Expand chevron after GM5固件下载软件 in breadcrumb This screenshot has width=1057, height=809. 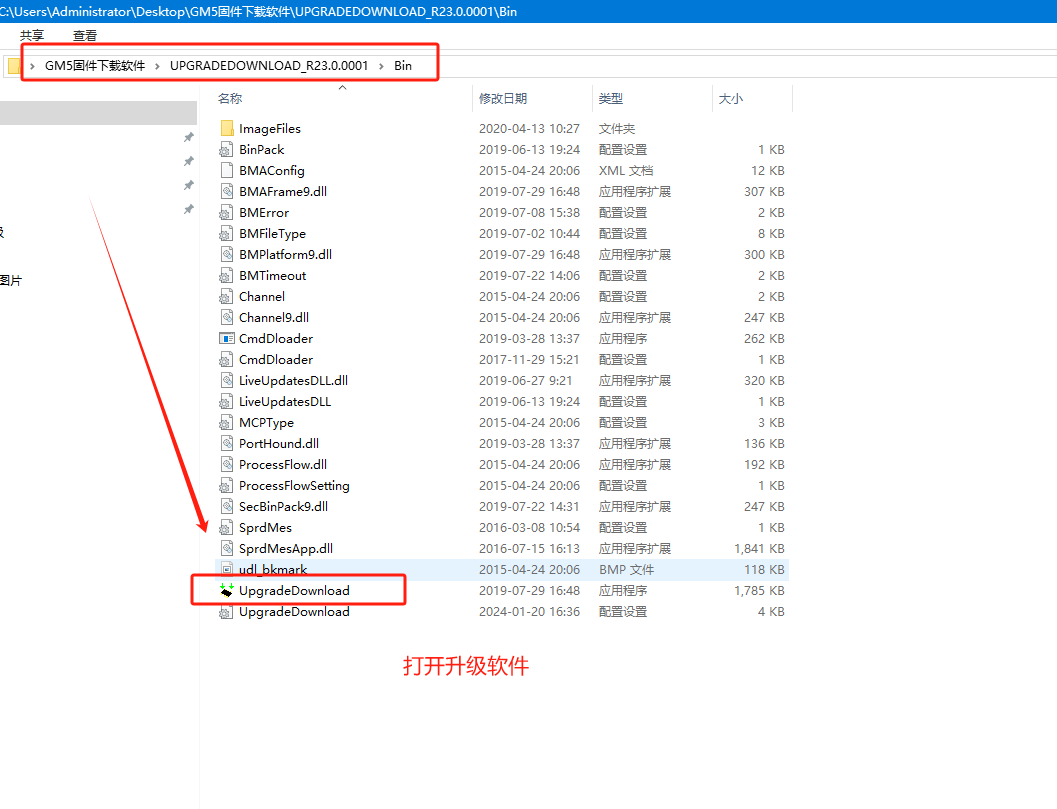point(157,66)
